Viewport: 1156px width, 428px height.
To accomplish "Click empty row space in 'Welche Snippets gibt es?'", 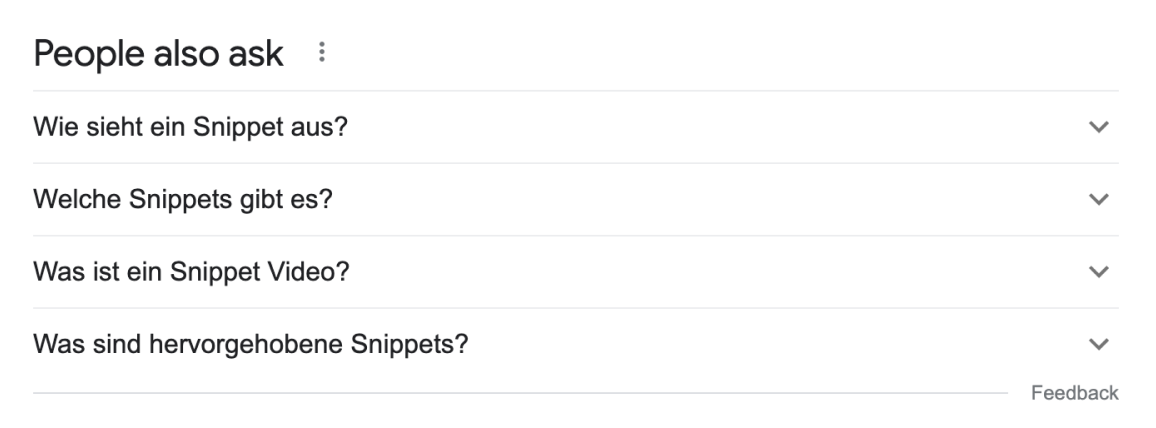I will pos(700,200).
